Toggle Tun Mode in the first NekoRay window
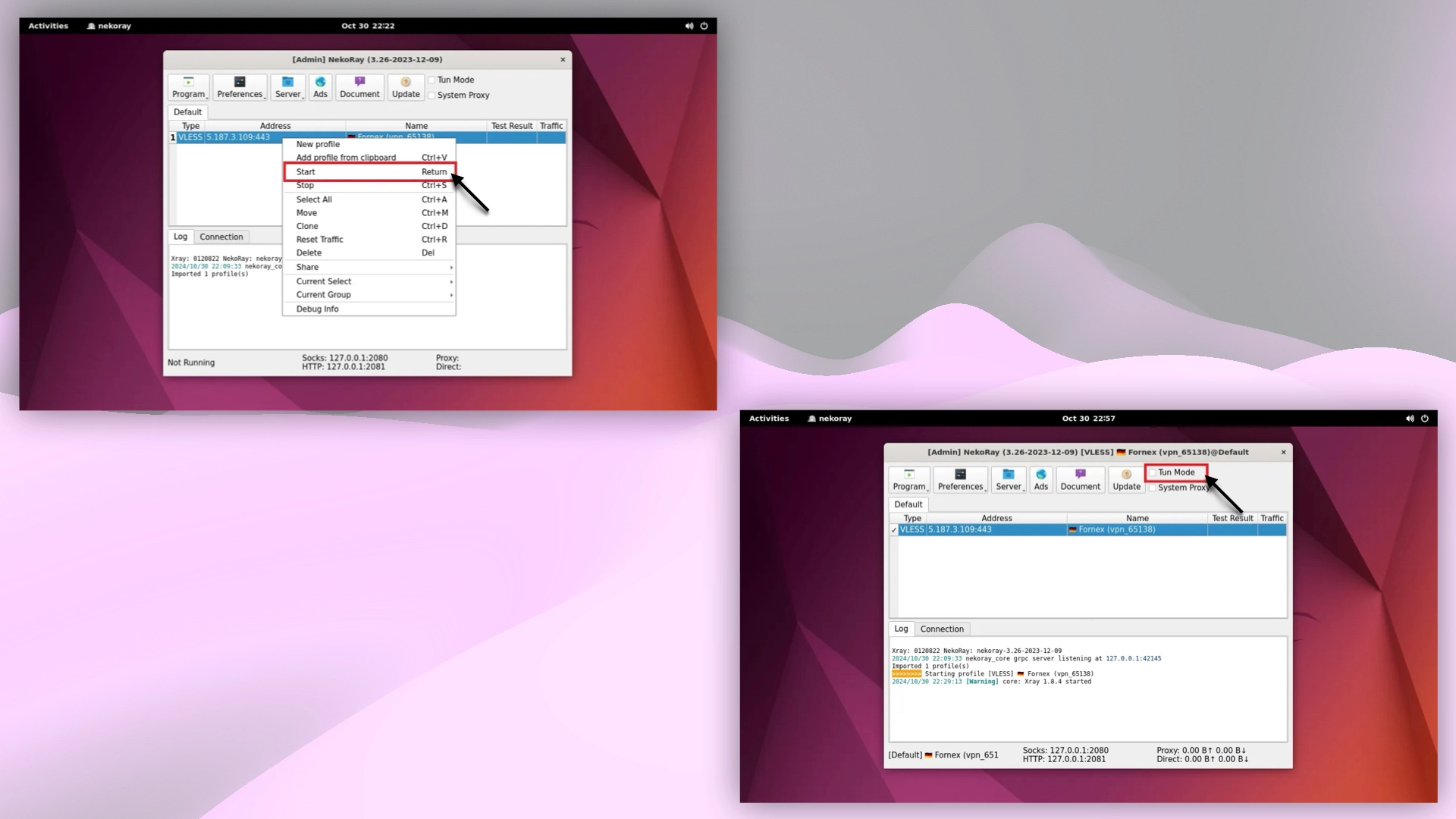The height and width of the screenshot is (819, 1456). pyautogui.click(x=431, y=80)
